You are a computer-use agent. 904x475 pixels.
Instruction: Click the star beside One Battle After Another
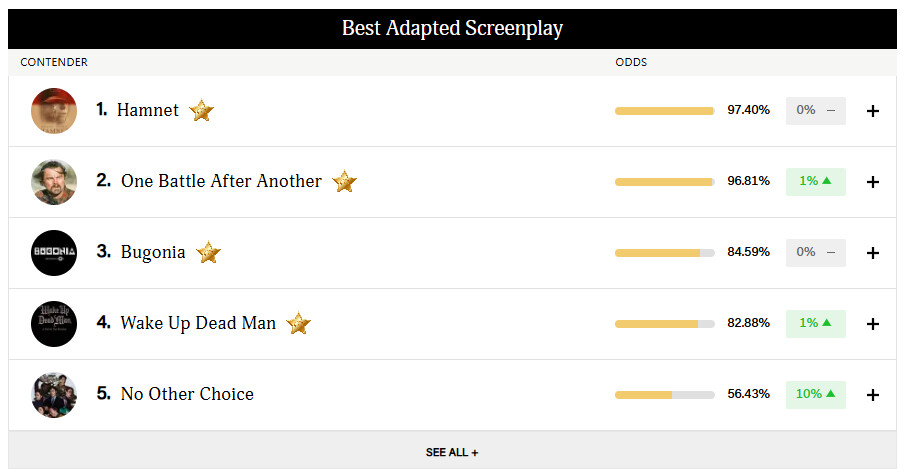point(344,182)
